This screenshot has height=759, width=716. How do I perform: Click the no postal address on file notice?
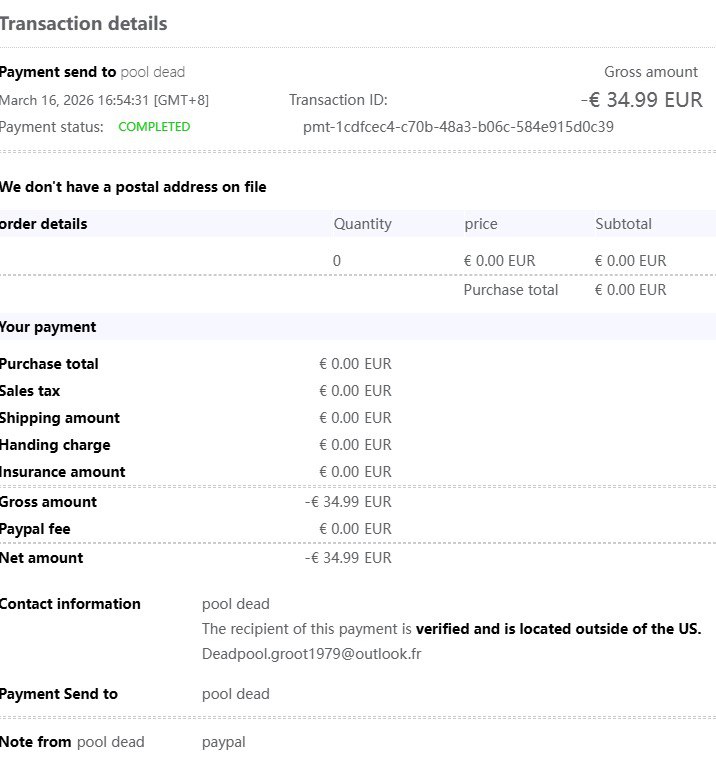pyautogui.click(x=133, y=187)
